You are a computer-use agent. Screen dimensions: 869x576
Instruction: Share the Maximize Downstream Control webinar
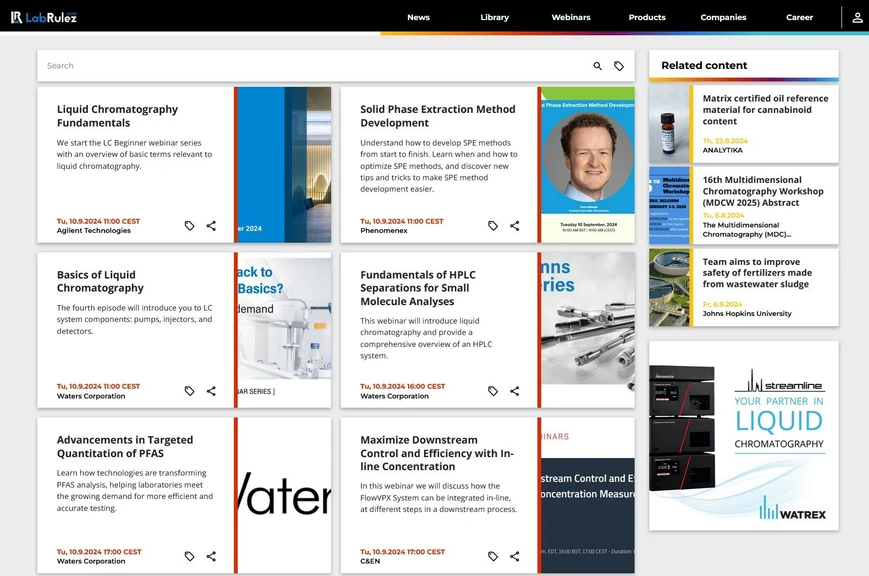point(514,556)
